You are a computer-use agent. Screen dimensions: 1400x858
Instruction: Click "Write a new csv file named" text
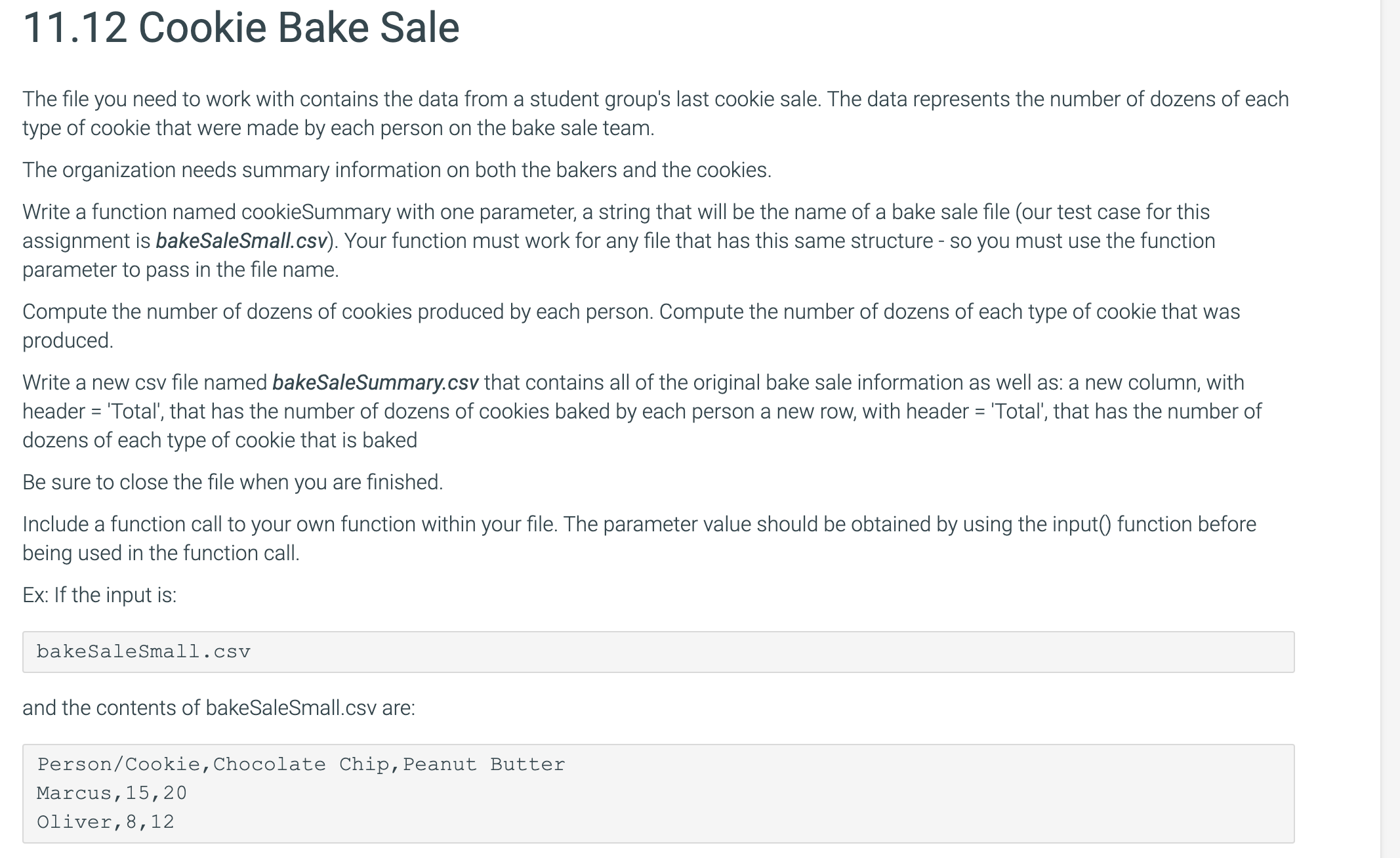point(144,382)
